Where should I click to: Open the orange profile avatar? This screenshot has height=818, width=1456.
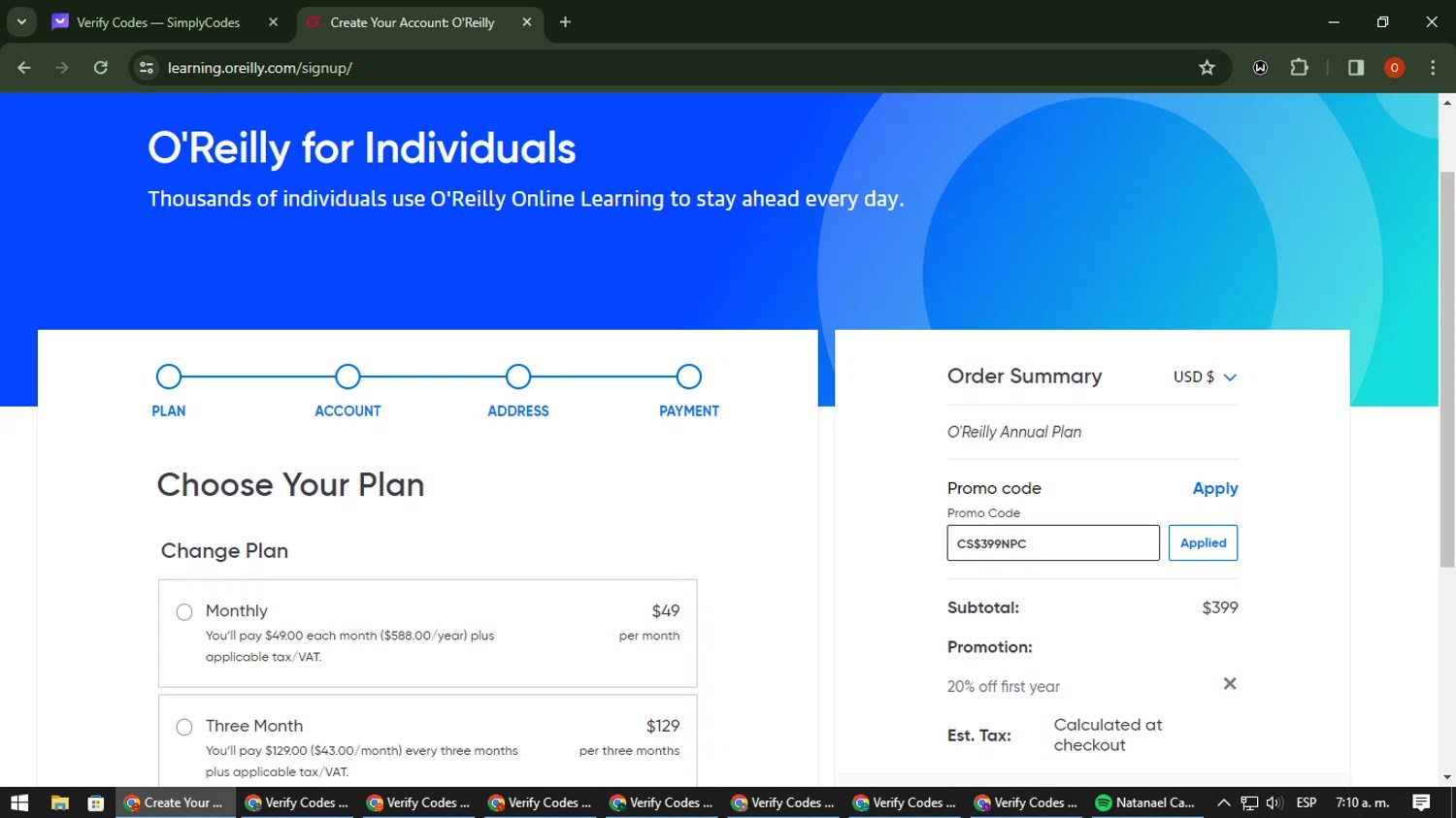point(1394,68)
